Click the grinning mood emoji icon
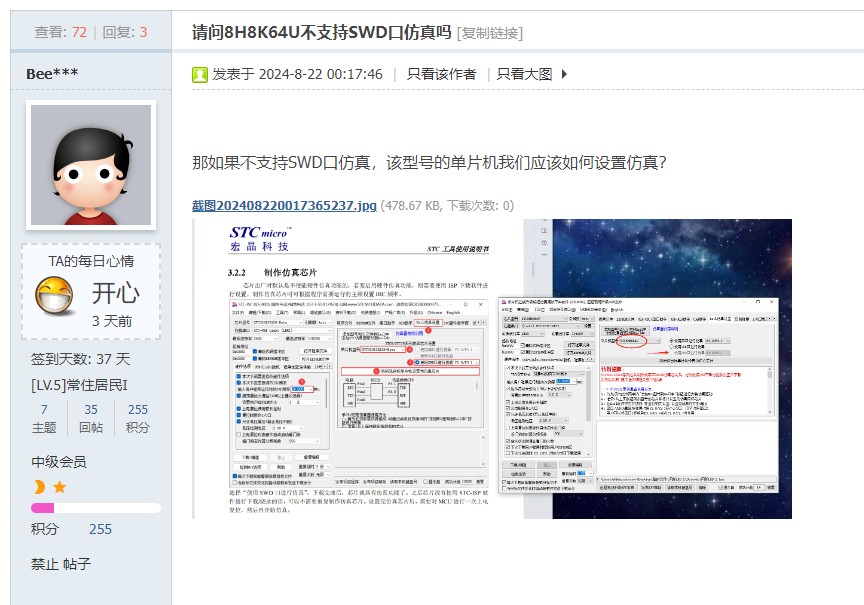This screenshot has height=605, width=864. click(x=54, y=295)
